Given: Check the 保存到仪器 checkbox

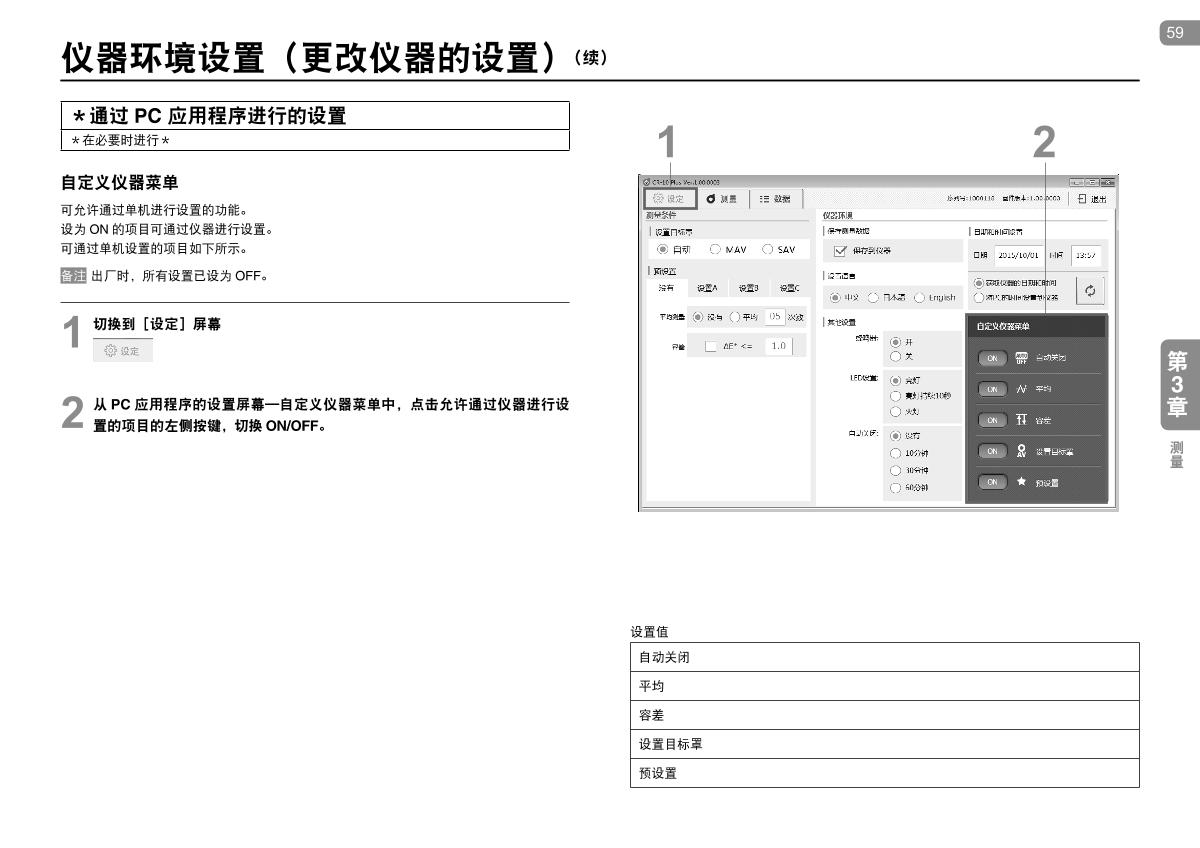Looking at the screenshot, I should (x=840, y=250).
